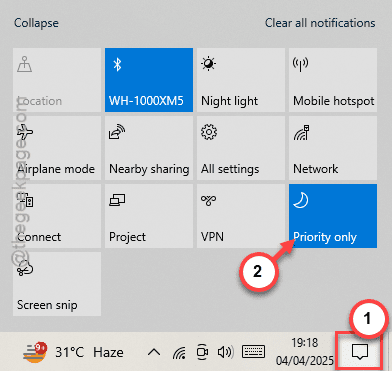
Task: Open the touch keyboard tray icon
Action: coord(253,352)
